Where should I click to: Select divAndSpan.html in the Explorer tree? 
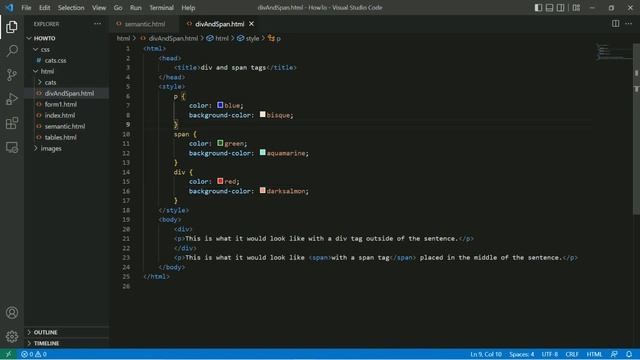(67, 93)
